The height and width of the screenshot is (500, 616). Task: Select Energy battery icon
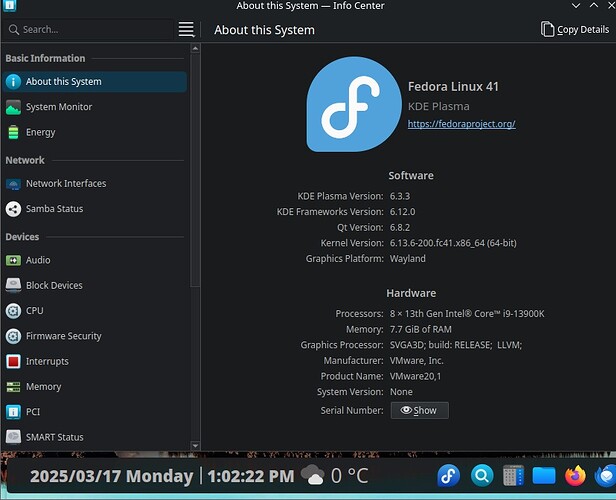(13, 132)
